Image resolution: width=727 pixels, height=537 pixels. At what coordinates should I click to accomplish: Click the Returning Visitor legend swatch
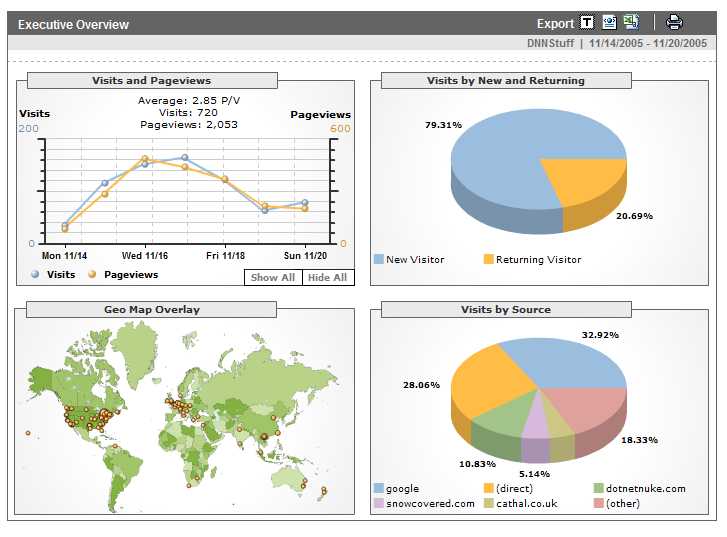489,259
